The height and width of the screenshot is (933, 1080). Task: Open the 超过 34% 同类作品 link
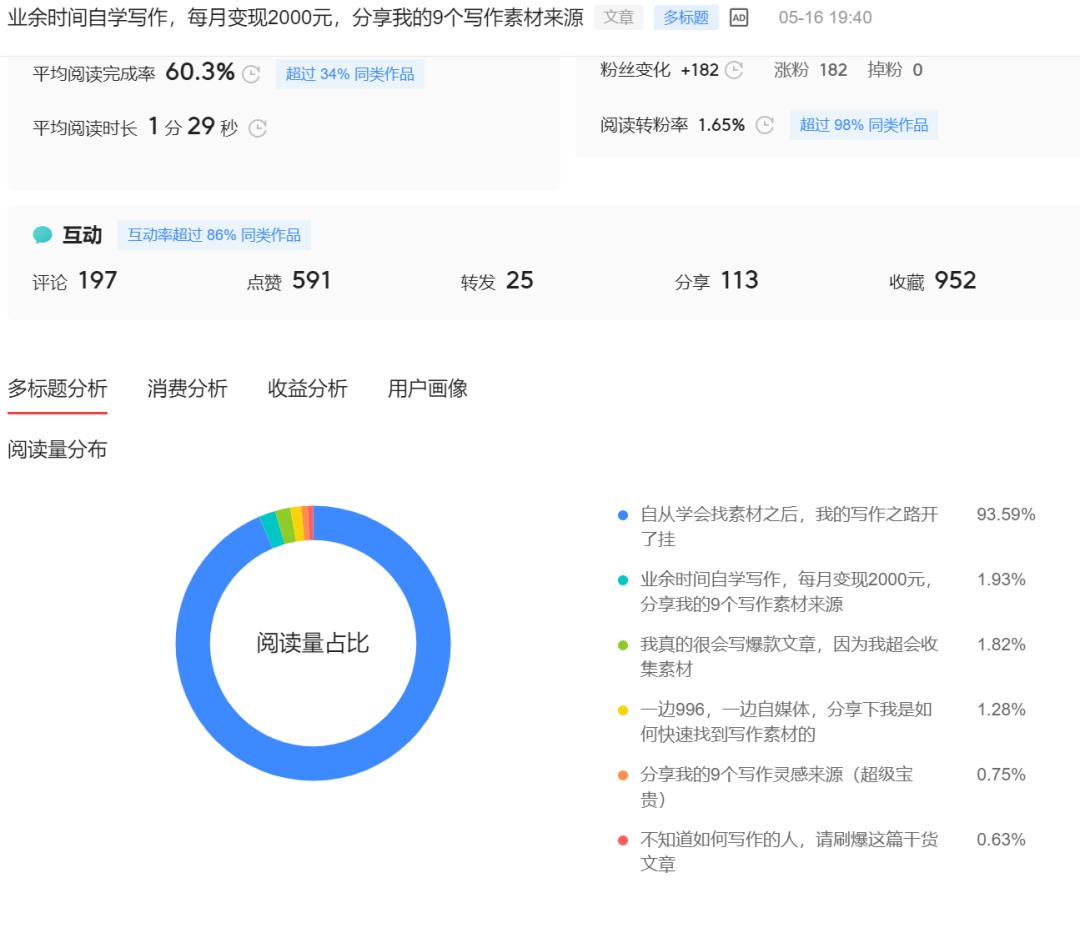pyautogui.click(x=350, y=73)
